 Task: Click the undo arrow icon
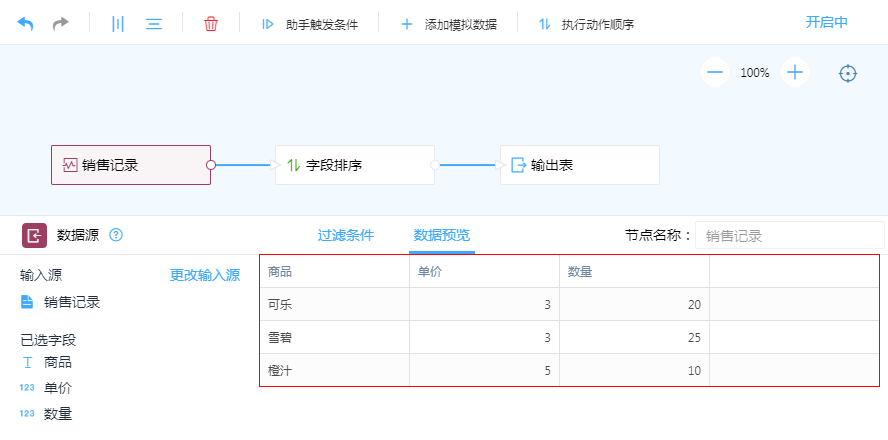(x=25, y=23)
